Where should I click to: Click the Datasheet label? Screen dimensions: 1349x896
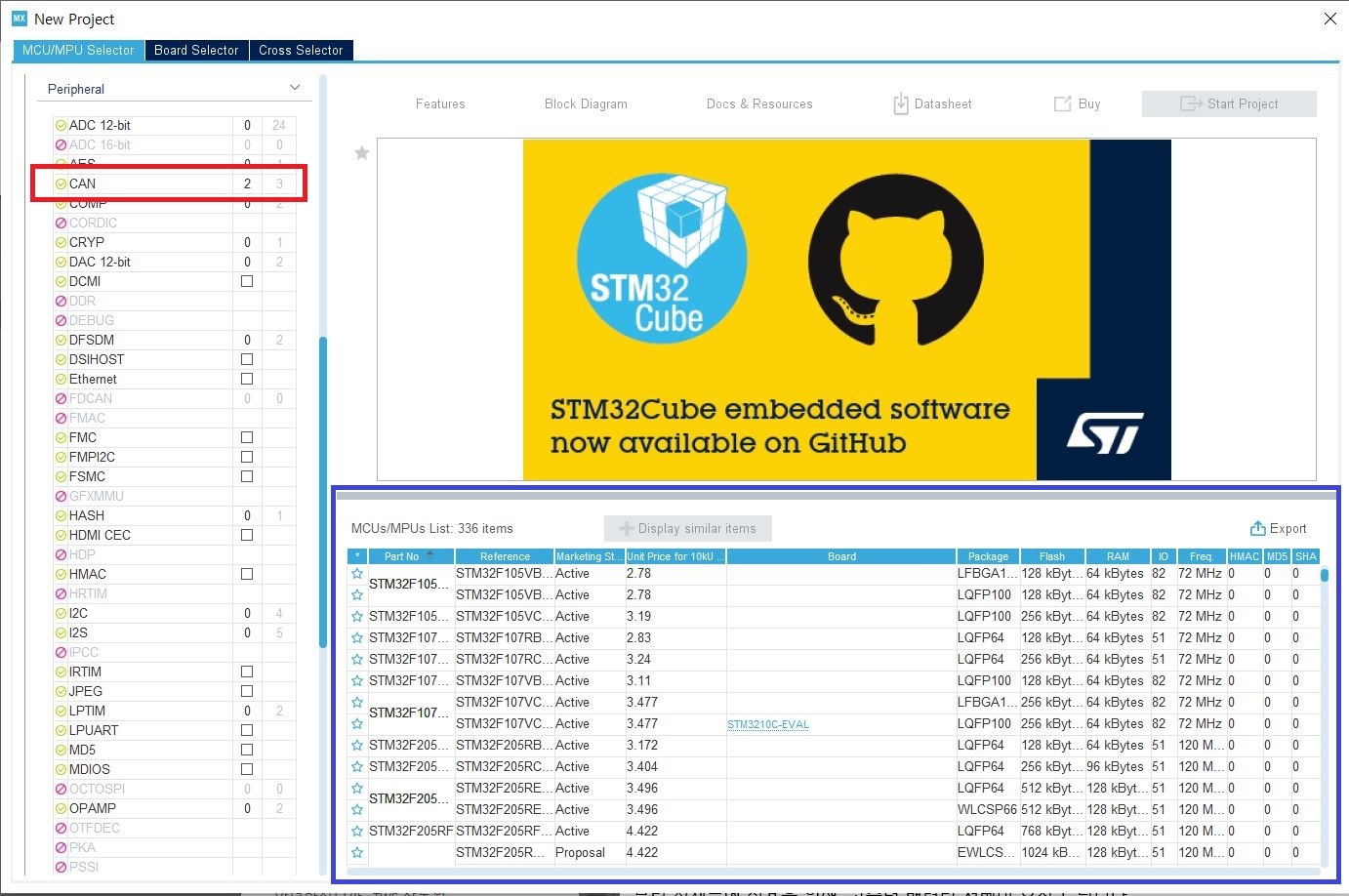pyautogui.click(x=943, y=103)
